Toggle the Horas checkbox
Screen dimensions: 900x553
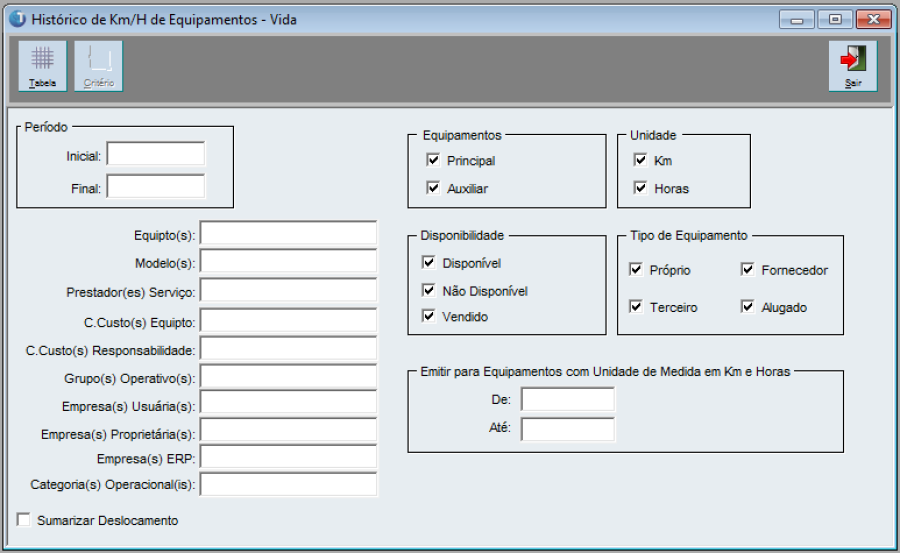click(x=640, y=187)
